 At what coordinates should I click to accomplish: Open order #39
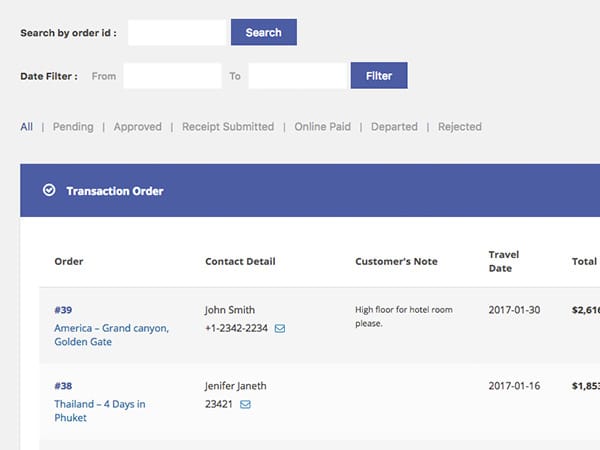(x=63, y=310)
